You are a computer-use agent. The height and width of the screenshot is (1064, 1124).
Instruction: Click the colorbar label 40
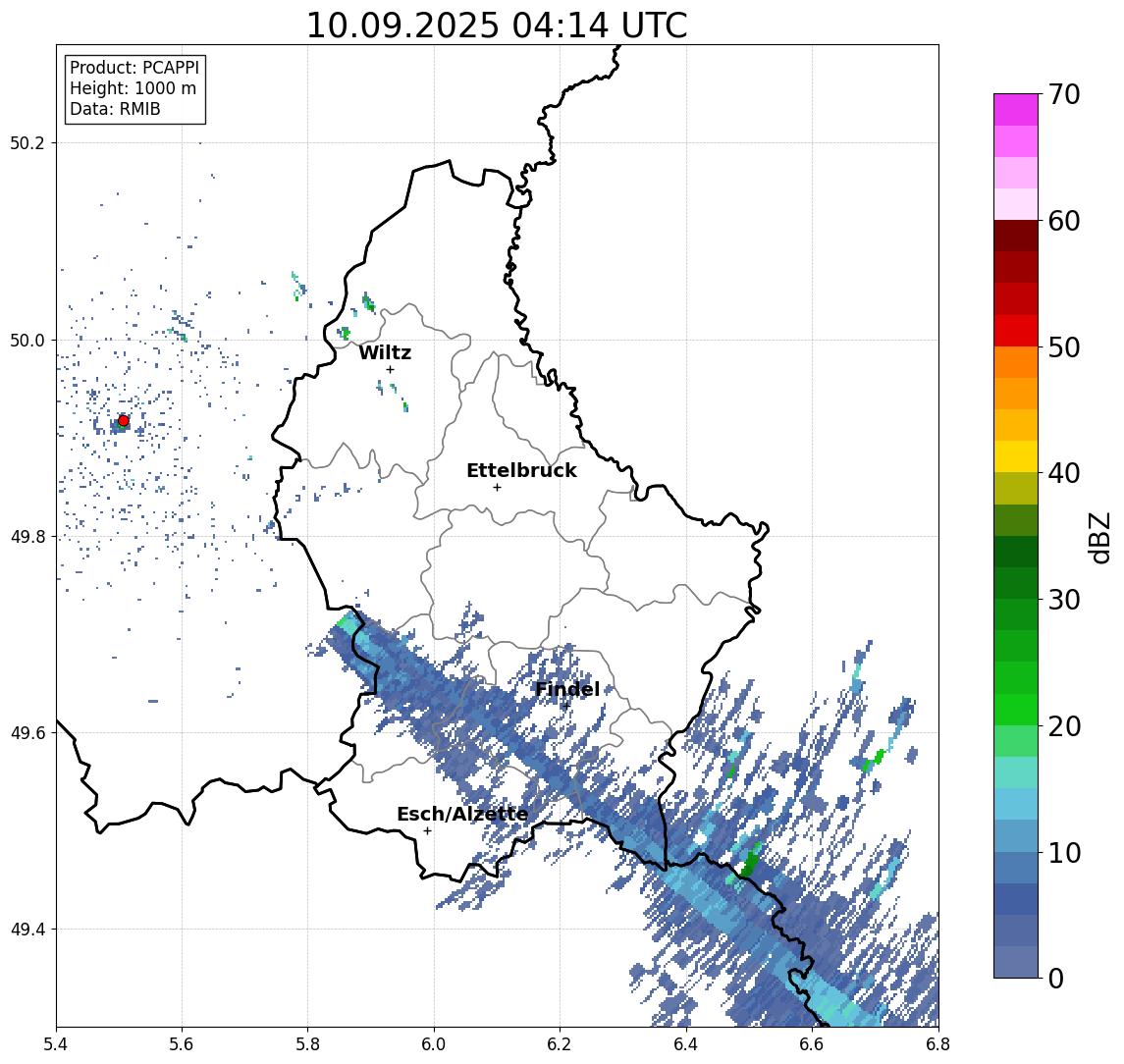[1064, 473]
